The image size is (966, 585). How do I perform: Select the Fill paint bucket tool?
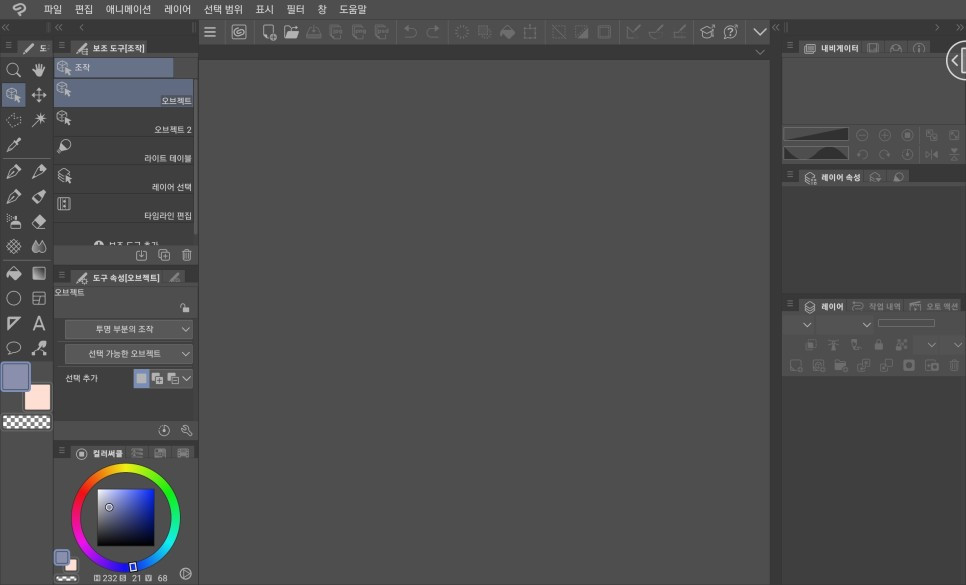click(x=13, y=272)
